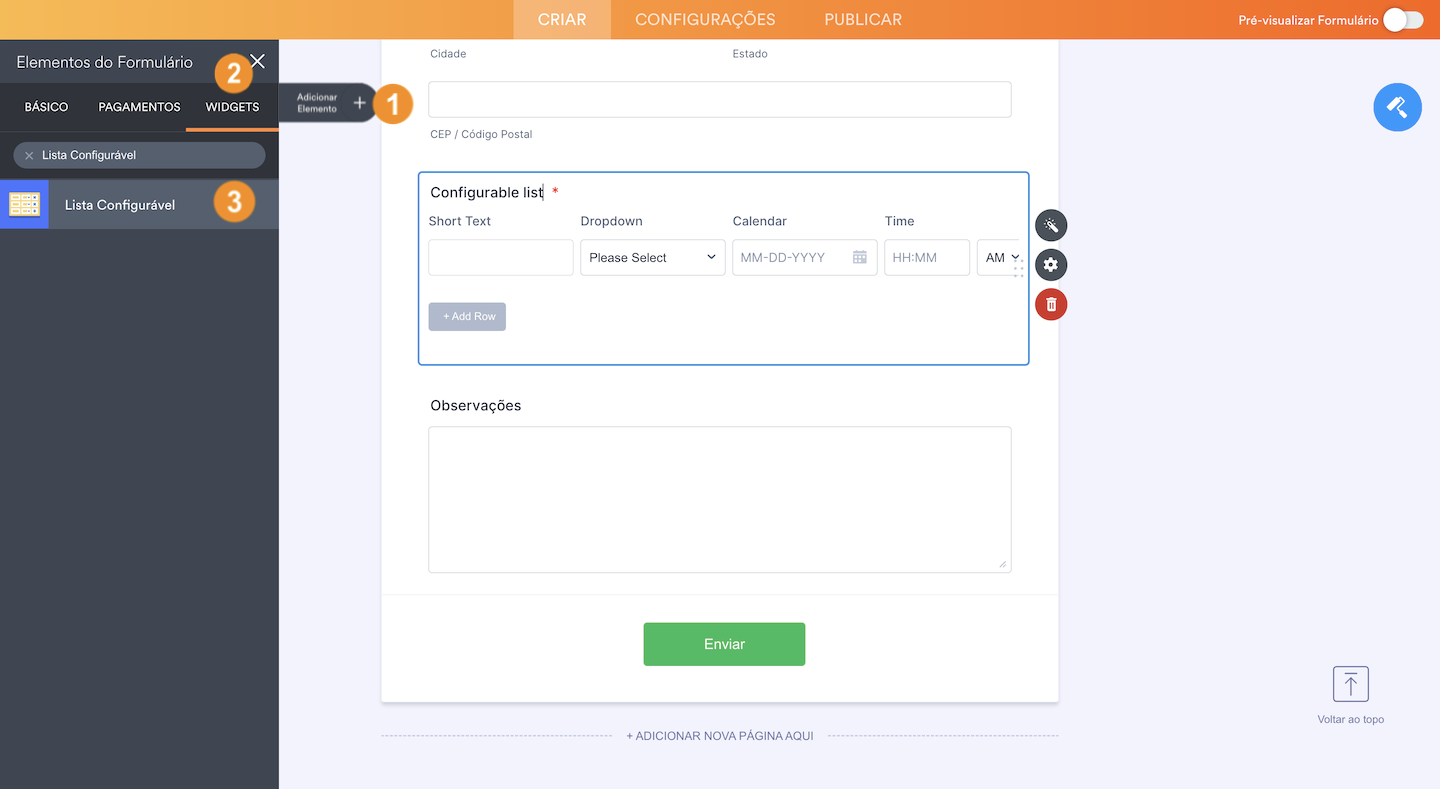Expand the Please Select dropdown
Image resolution: width=1440 pixels, height=789 pixels.
click(x=653, y=257)
